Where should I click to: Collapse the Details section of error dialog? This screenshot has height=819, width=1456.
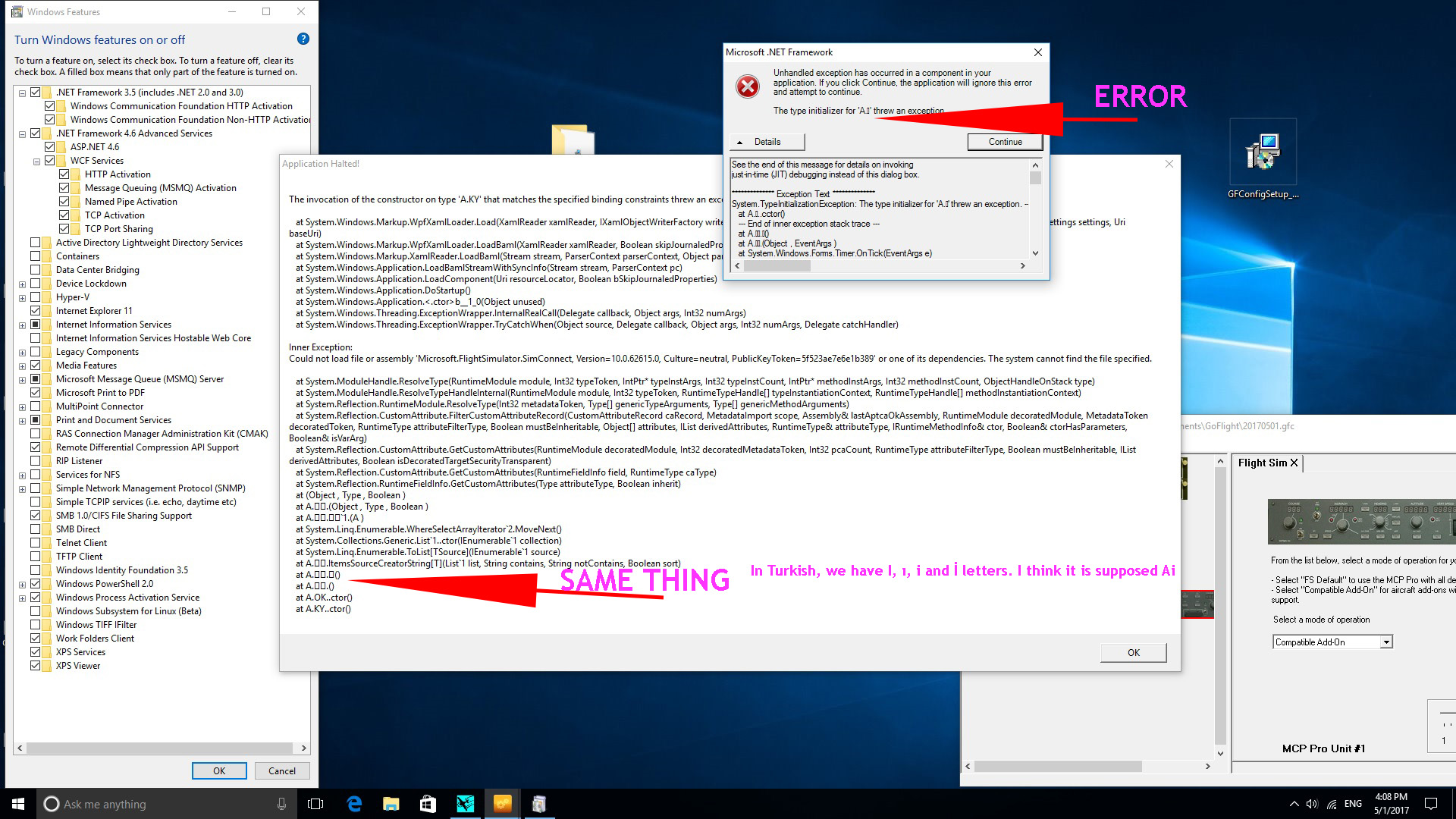[767, 142]
